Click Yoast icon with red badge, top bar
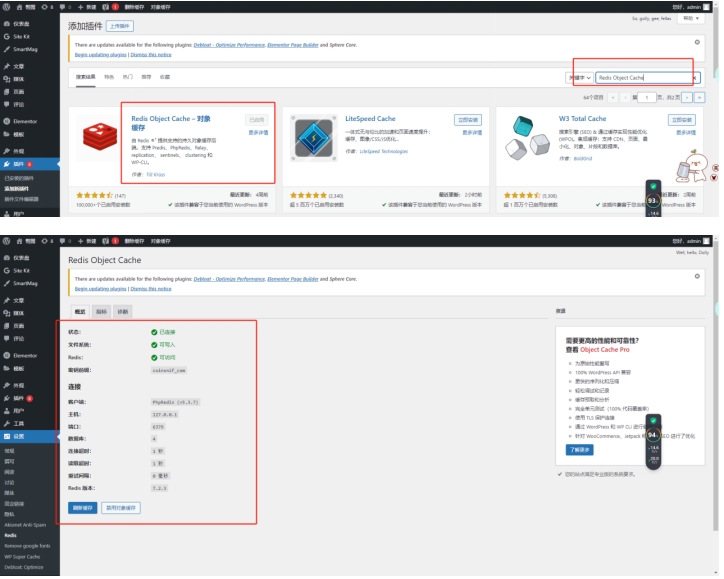 [x=110, y=7]
